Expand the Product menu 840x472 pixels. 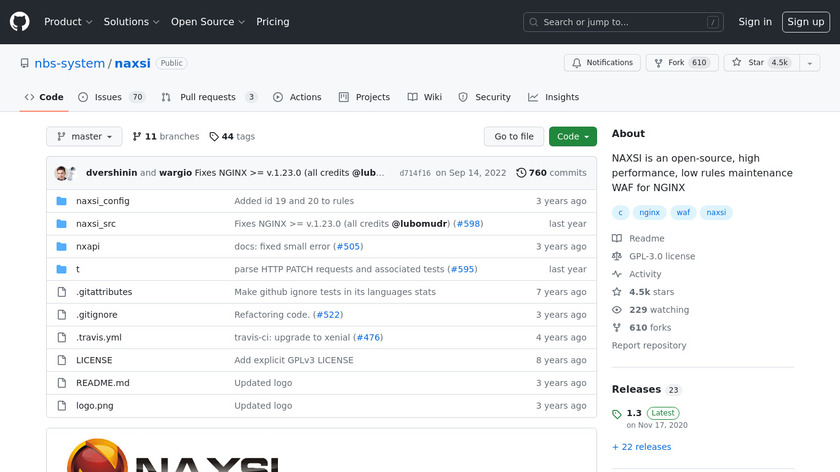point(68,22)
